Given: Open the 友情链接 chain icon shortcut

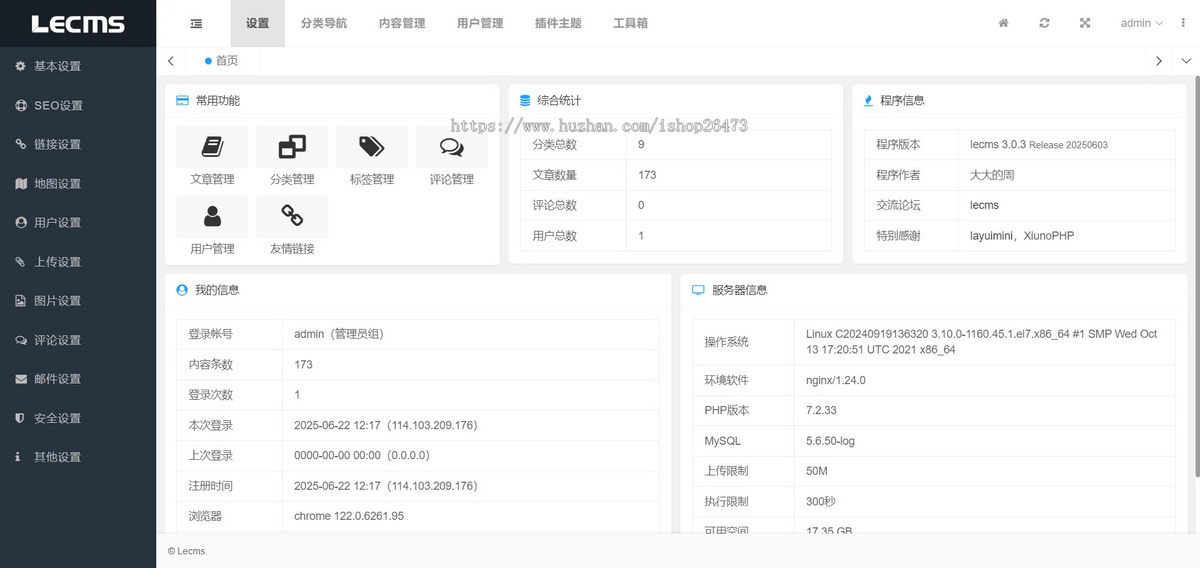Looking at the screenshot, I should [292, 216].
